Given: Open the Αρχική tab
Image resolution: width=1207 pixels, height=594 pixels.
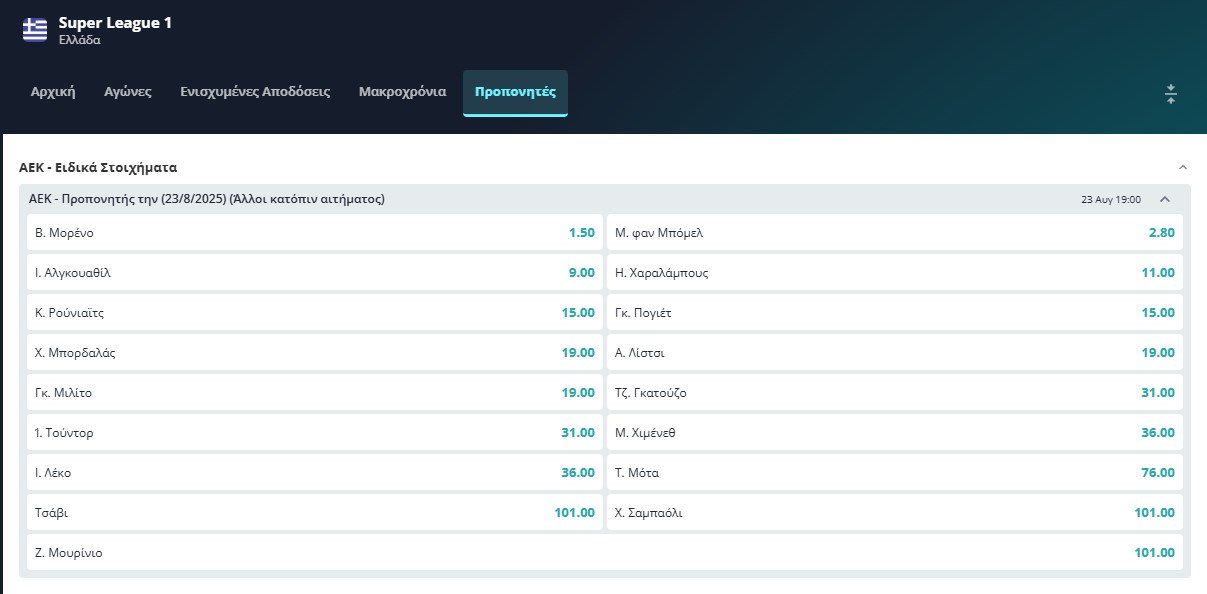Looking at the screenshot, I should (x=53, y=92).
